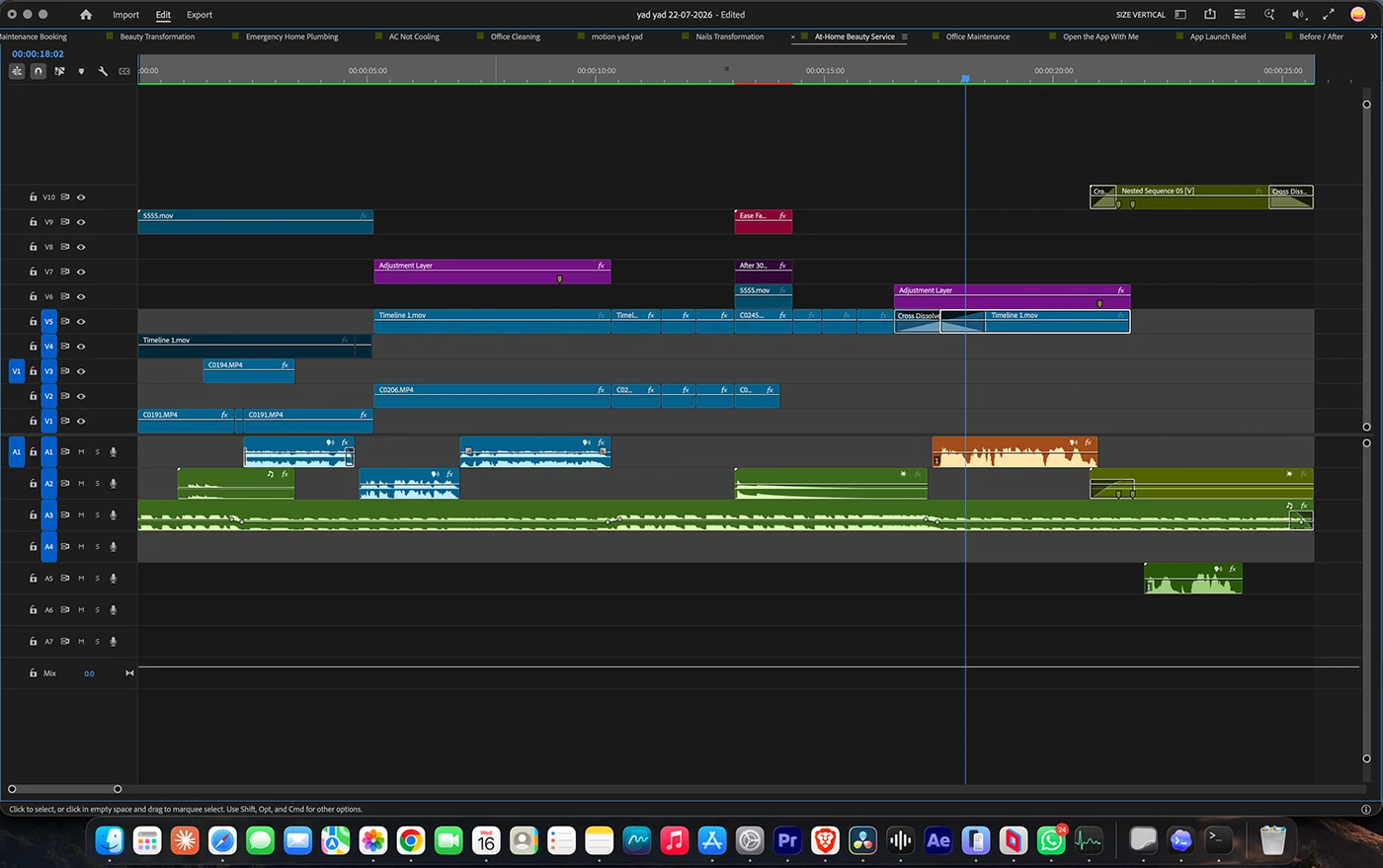Click the A1 source patch button
The image size is (1383, 868).
pyautogui.click(x=16, y=452)
